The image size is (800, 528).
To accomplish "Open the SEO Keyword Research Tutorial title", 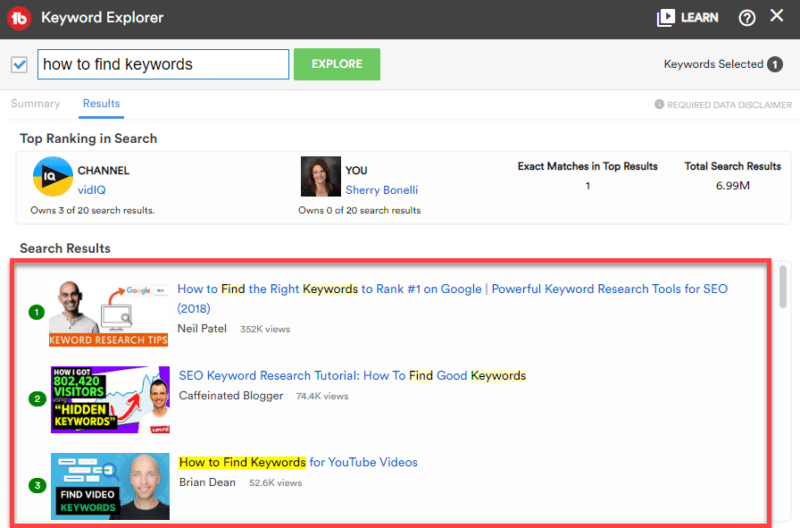I will pyautogui.click(x=352, y=376).
